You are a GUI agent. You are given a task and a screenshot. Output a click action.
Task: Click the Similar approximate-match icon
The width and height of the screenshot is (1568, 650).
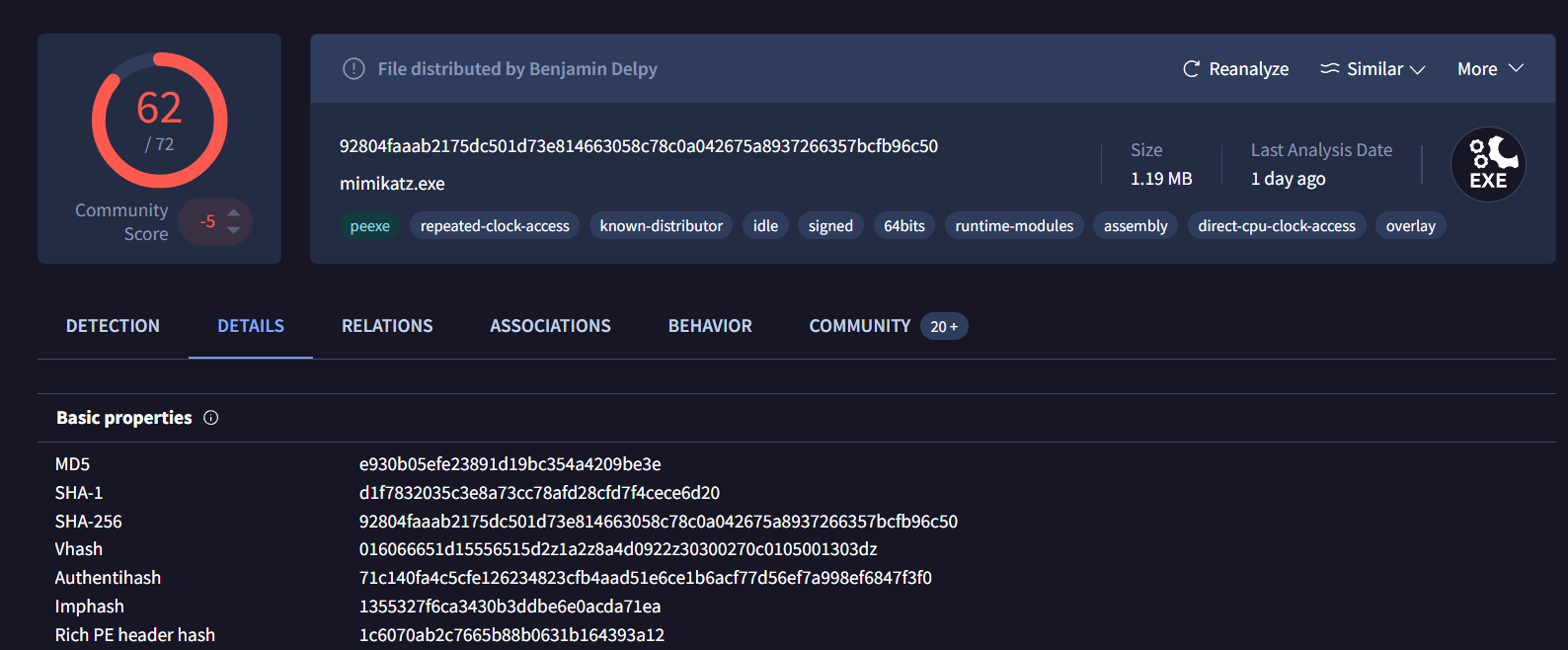[x=1330, y=69]
